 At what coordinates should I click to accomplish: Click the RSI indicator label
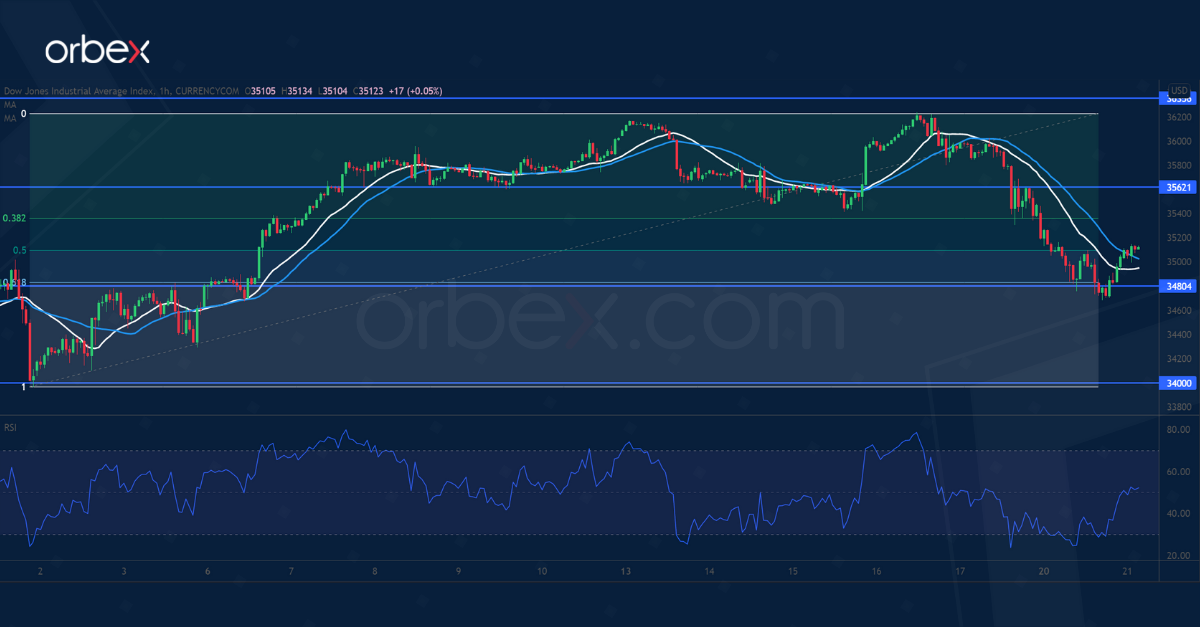pyautogui.click(x=10, y=427)
